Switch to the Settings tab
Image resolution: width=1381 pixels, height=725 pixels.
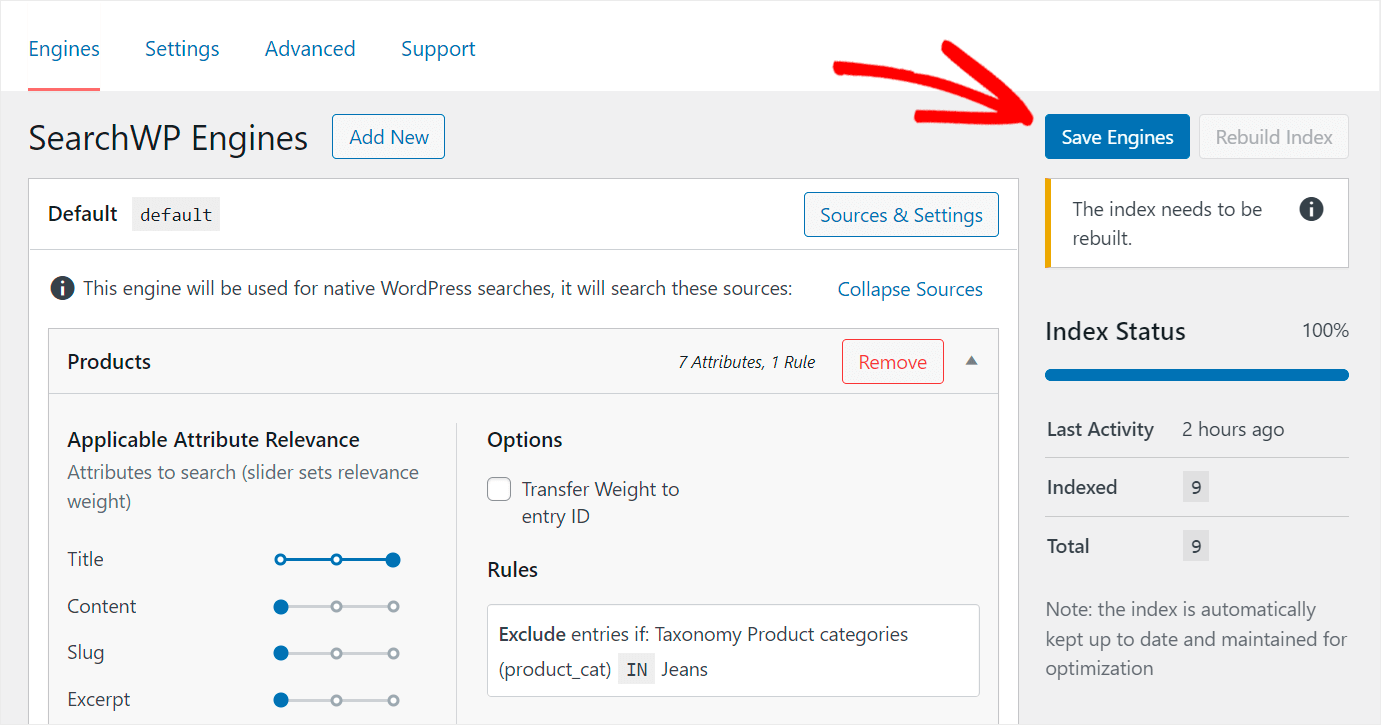(x=182, y=49)
